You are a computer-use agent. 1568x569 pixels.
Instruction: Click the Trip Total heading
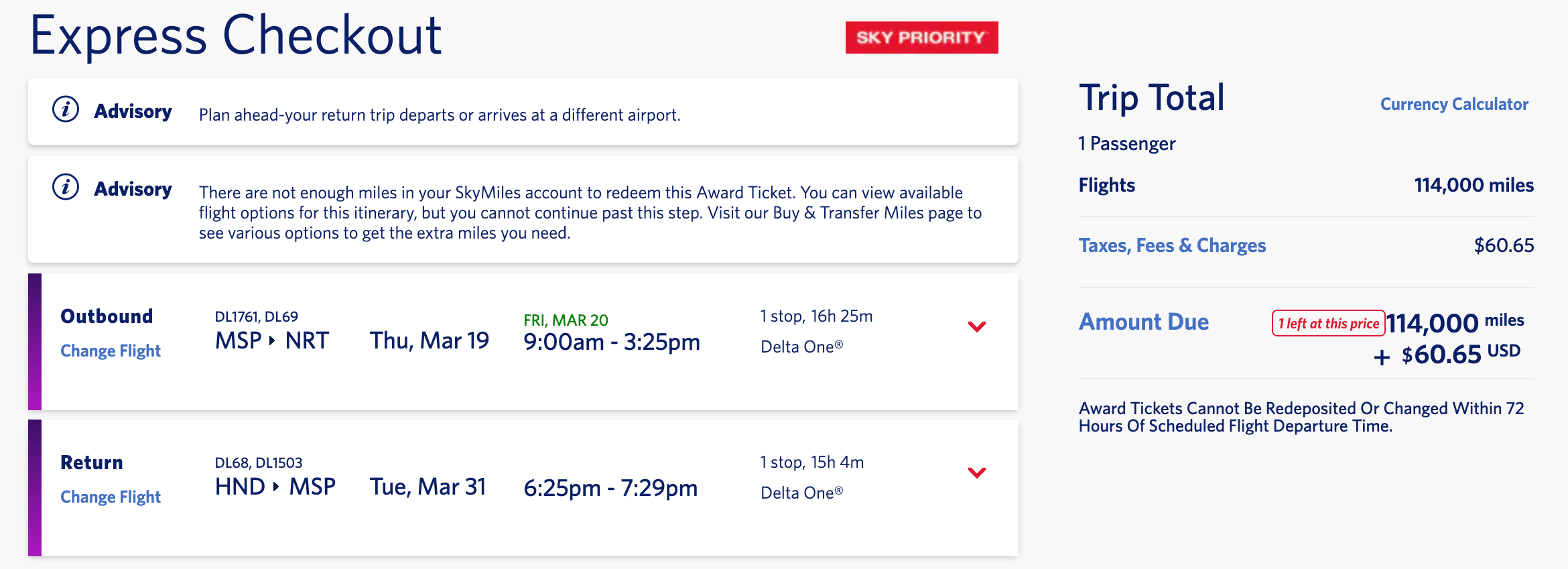pos(1151,98)
